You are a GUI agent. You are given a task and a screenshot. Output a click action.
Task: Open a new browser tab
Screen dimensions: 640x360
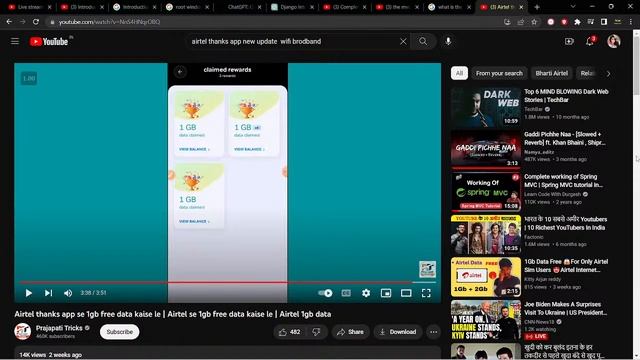[x=537, y=7]
